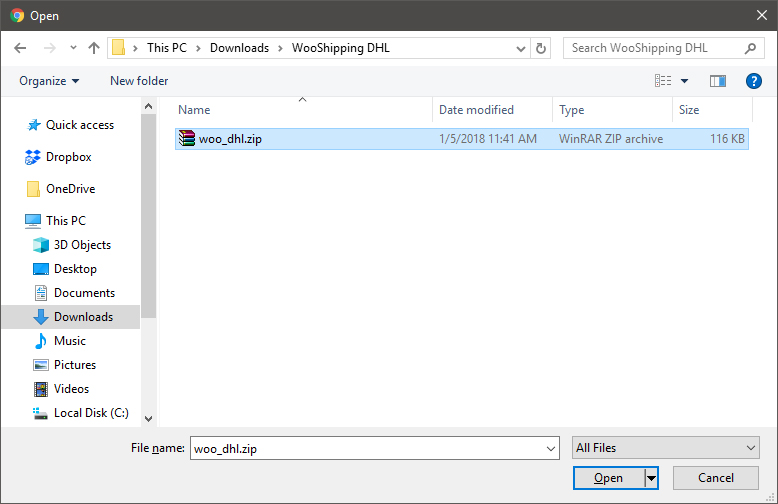Viewport: 778px width, 504px height.
Task: Open the split arrow beside Open button
Action: pyautogui.click(x=652, y=478)
